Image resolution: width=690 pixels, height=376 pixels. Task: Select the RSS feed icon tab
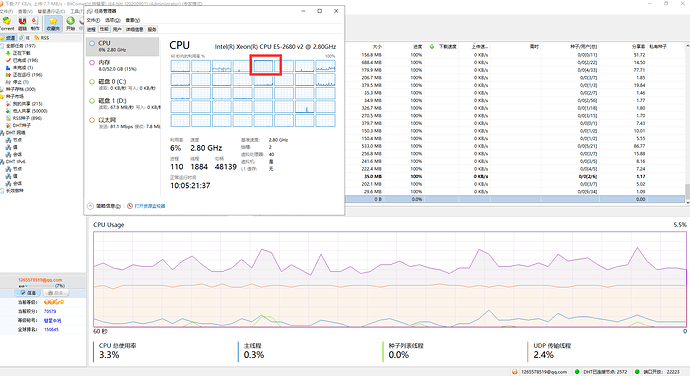pos(42,38)
